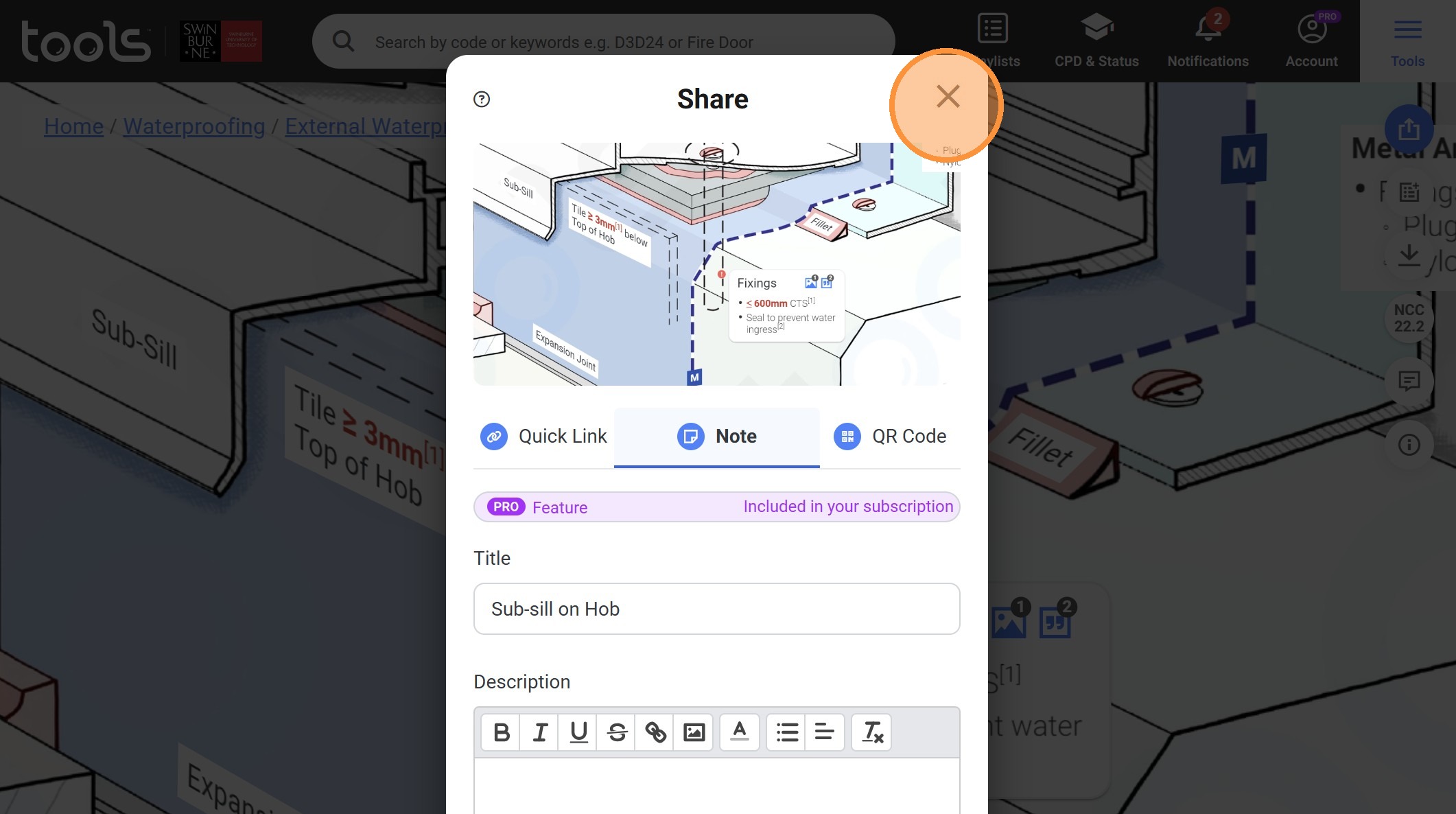The height and width of the screenshot is (814, 1456).
Task: Click the Bold formatting button
Action: pos(501,732)
